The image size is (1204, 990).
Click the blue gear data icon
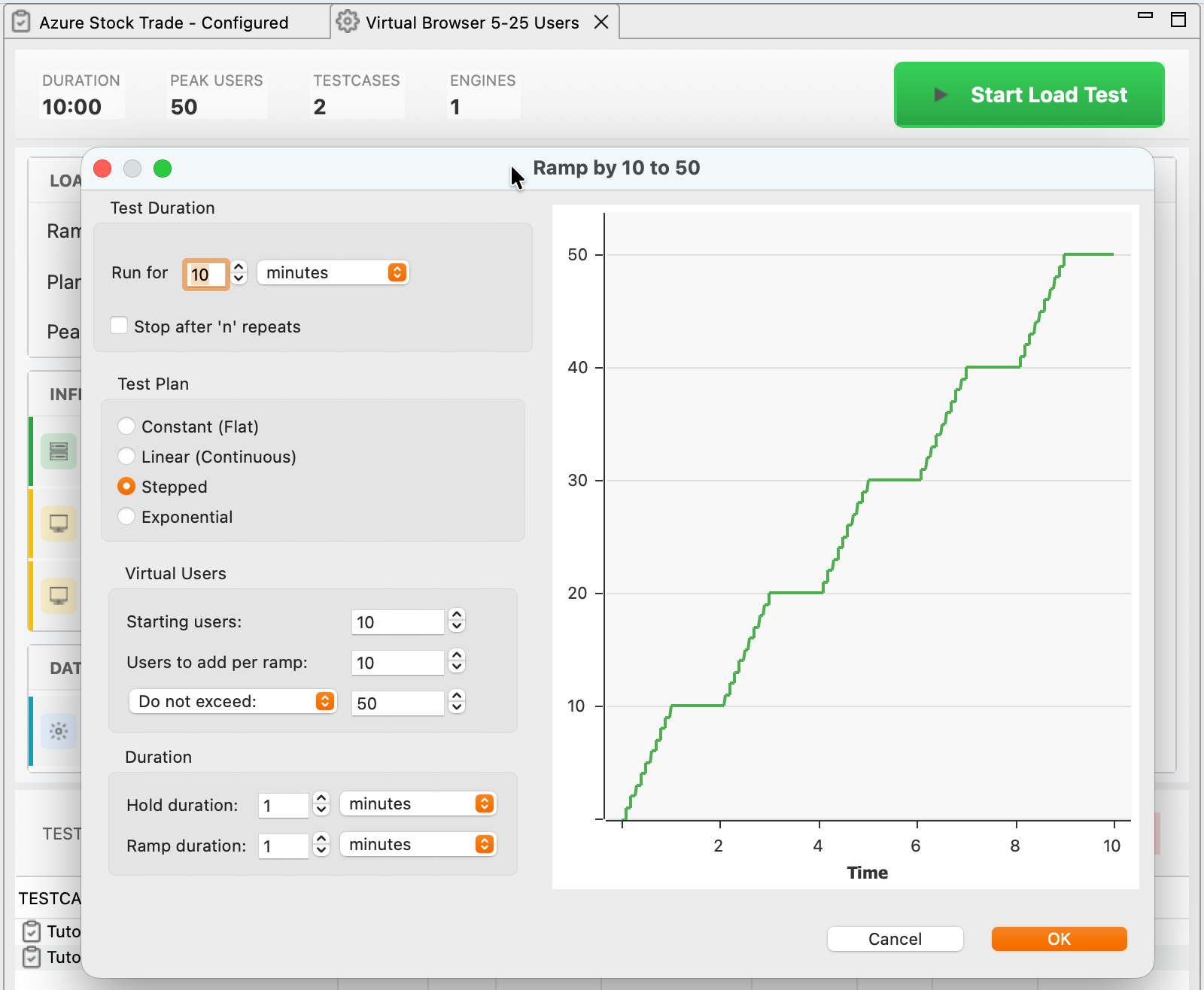tap(59, 730)
